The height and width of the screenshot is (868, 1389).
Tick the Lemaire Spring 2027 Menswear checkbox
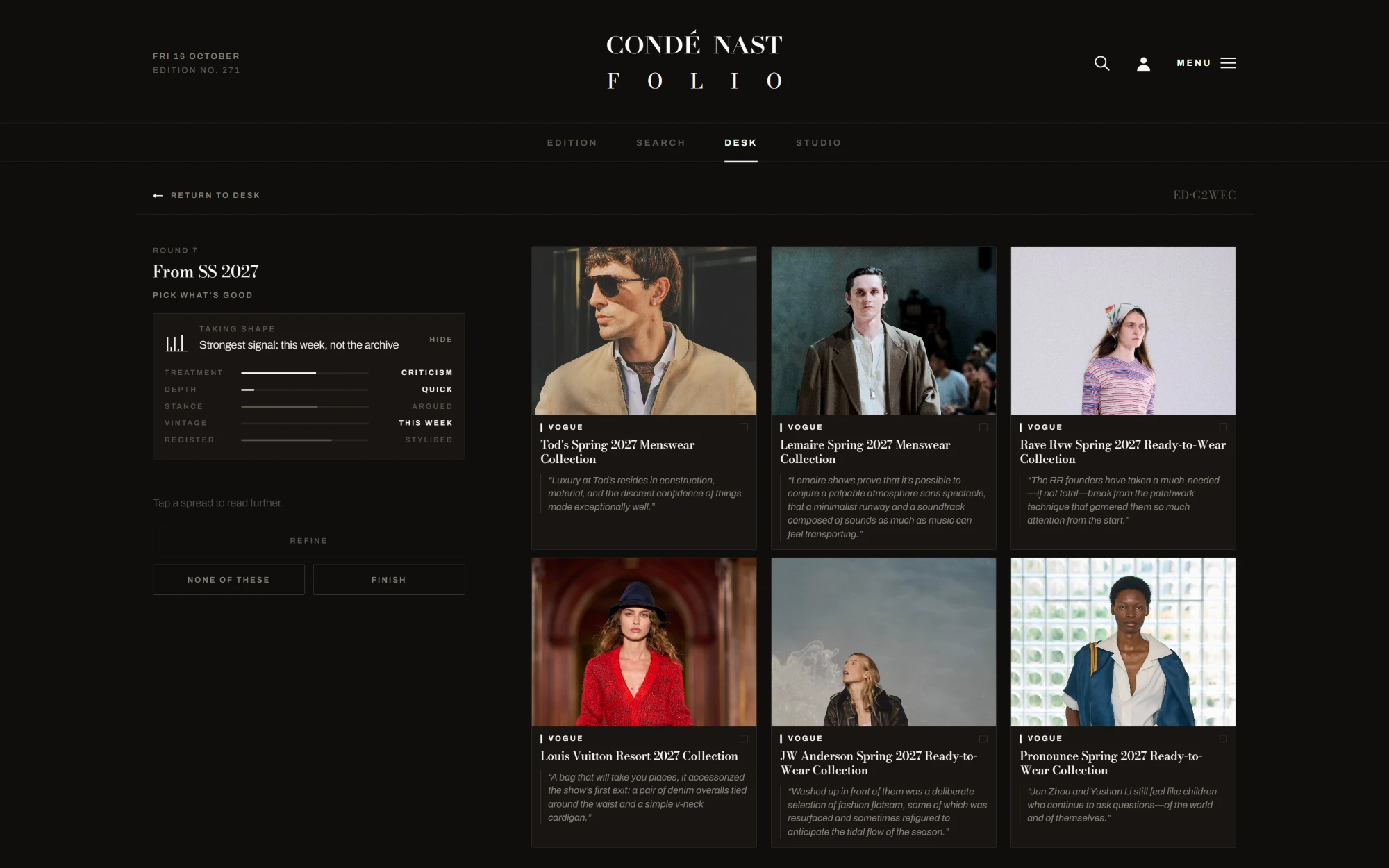983,427
